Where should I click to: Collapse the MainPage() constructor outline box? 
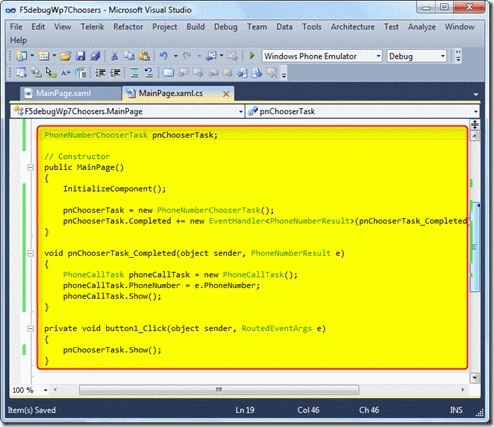tap(30, 167)
